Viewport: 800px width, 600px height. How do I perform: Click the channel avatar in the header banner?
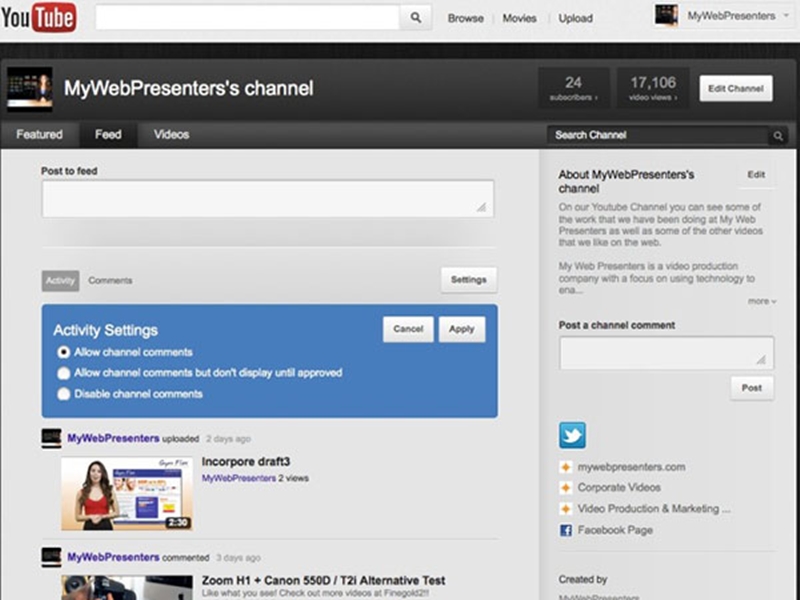tap(30, 89)
